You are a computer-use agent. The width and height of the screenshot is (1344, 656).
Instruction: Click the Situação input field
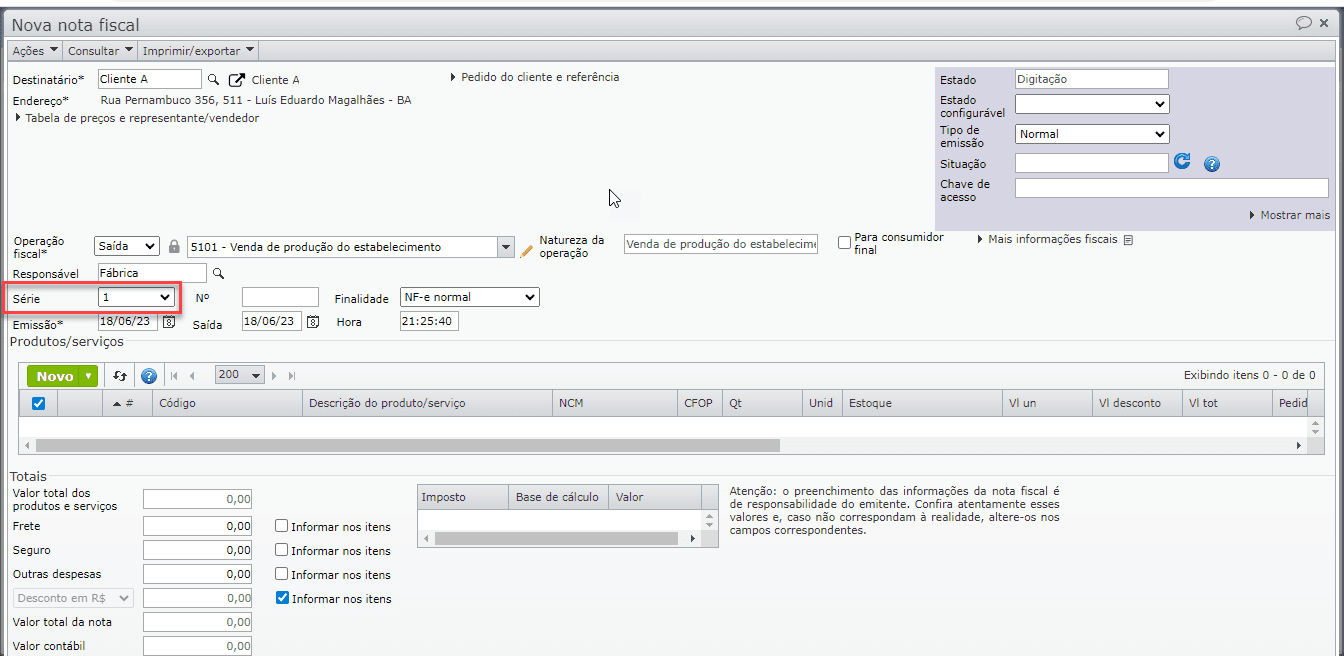[1092, 163]
